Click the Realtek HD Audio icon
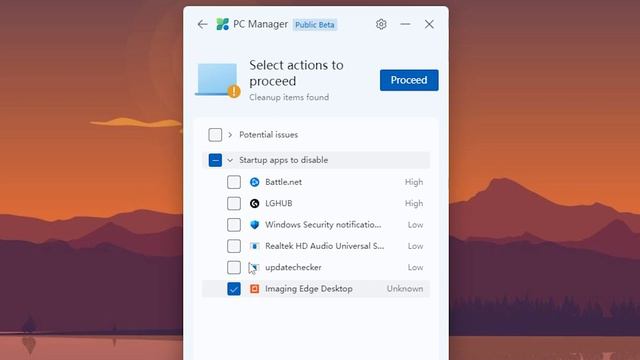Viewport: 640px width, 360px height. 254,246
